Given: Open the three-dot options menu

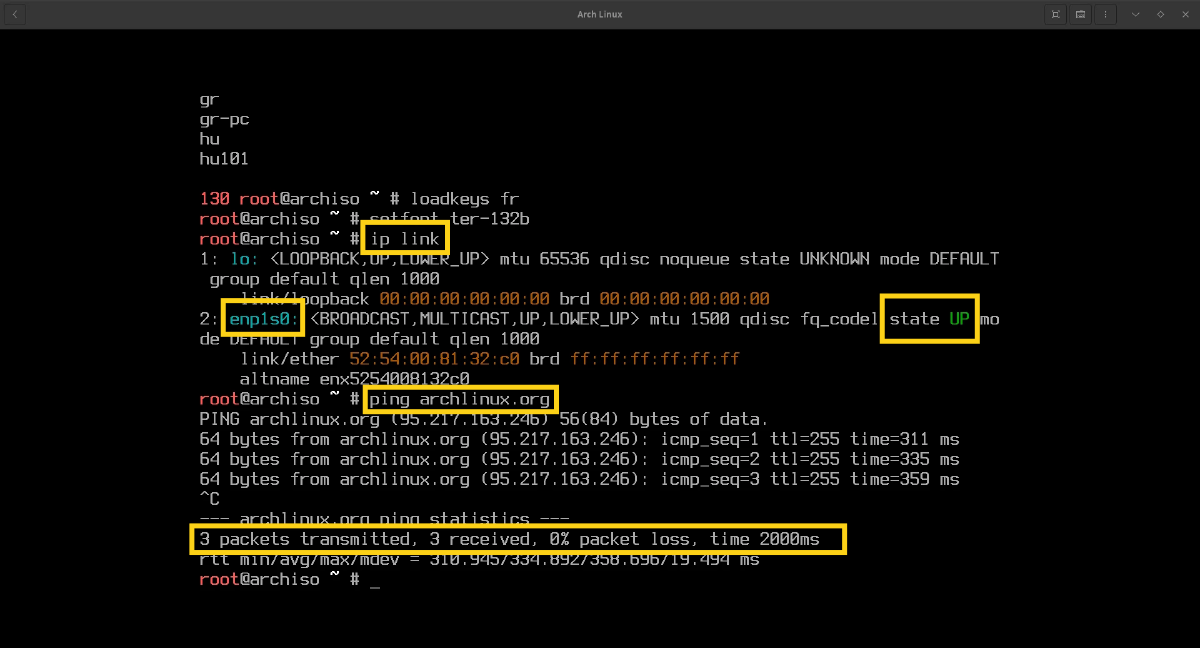Looking at the screenshot, I should click(1106, 14).
